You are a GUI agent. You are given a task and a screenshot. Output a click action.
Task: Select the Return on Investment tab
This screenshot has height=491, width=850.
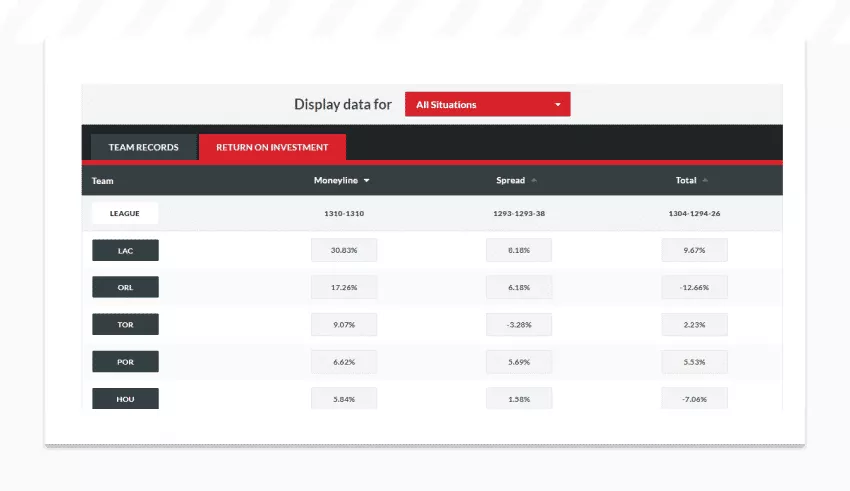[272, 147]
